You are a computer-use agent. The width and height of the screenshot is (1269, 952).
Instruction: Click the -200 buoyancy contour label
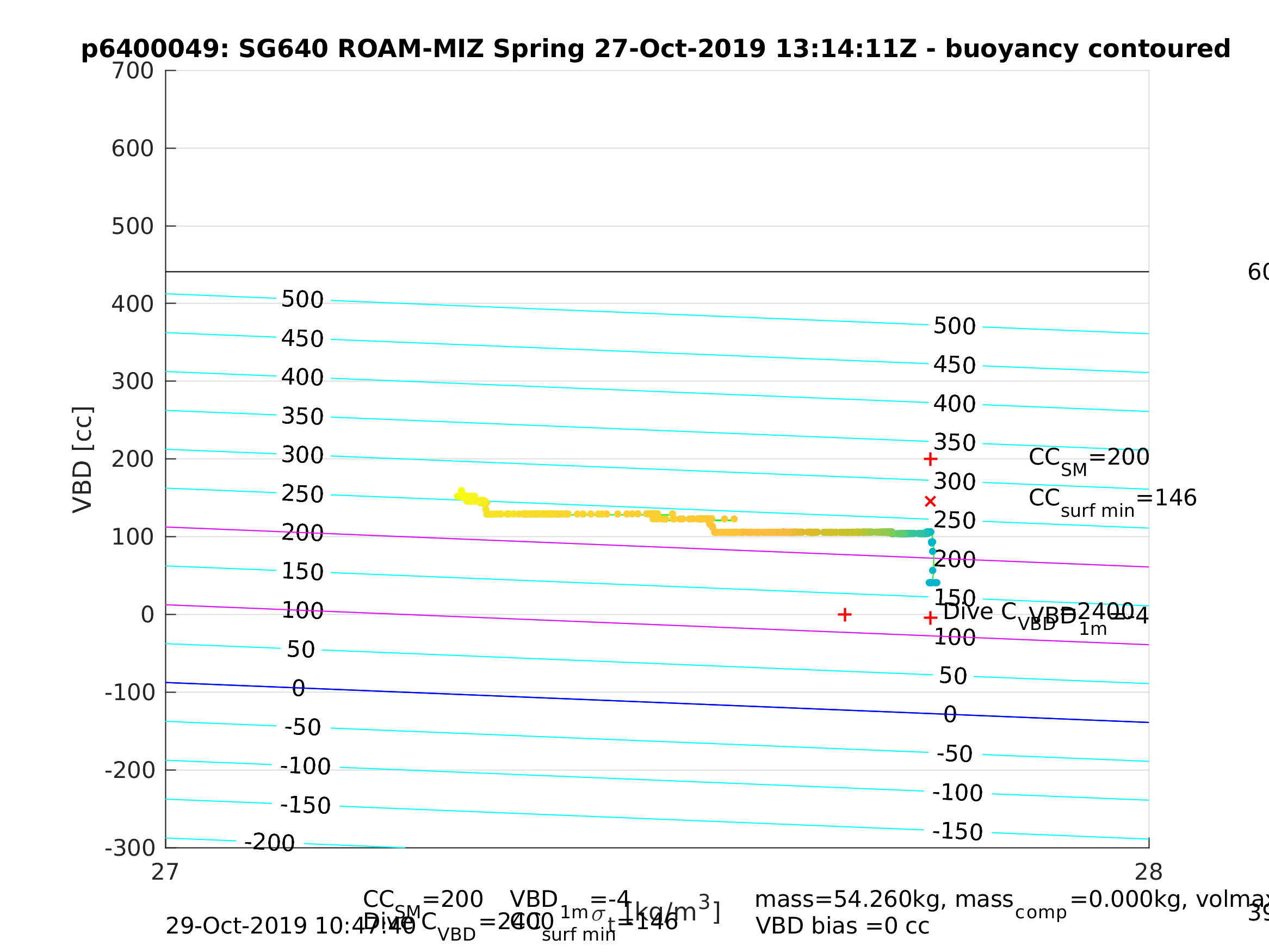pos(270,843)
